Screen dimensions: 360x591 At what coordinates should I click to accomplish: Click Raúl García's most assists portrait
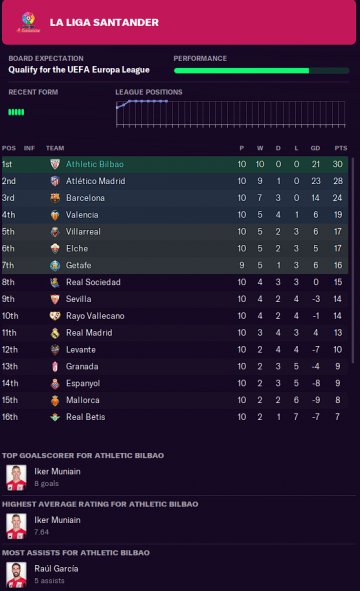[16, 574]
